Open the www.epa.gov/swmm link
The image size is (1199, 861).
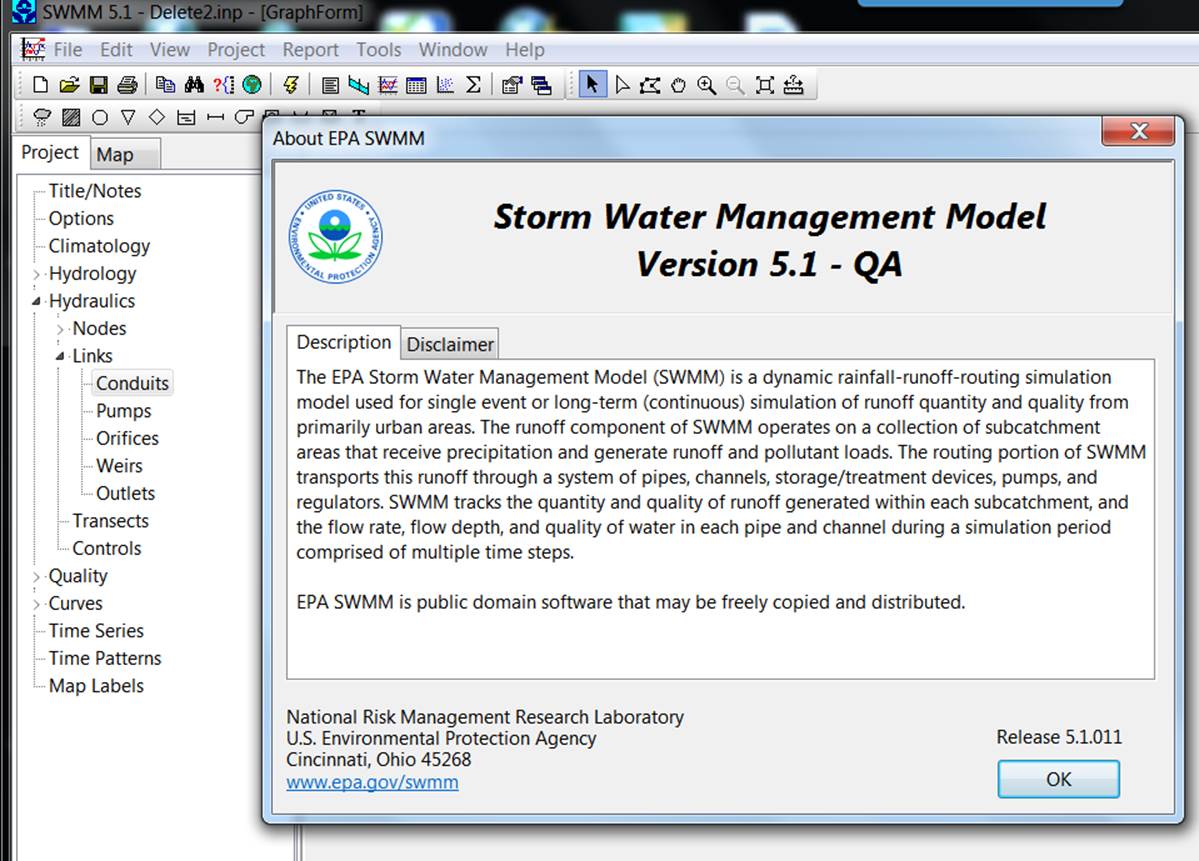click(372, 783)
